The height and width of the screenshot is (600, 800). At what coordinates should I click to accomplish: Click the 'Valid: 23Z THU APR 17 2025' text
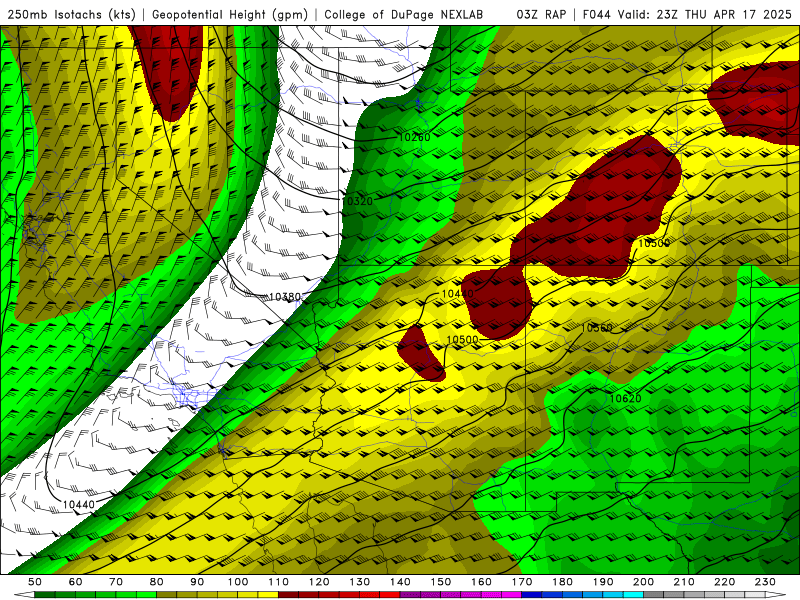[705, 14]
